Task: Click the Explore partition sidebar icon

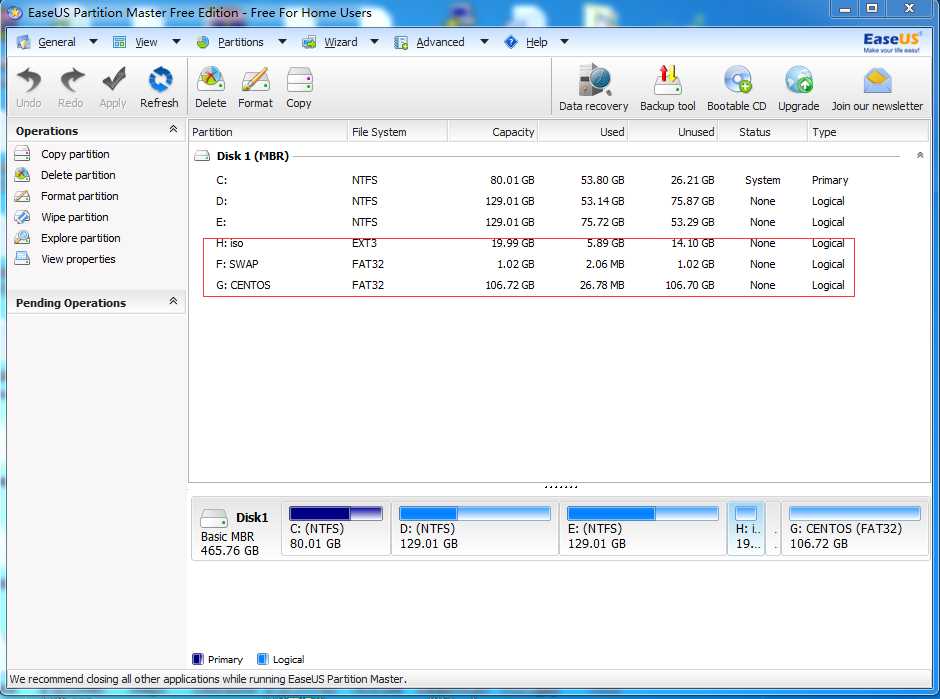Action: point(22,237)
